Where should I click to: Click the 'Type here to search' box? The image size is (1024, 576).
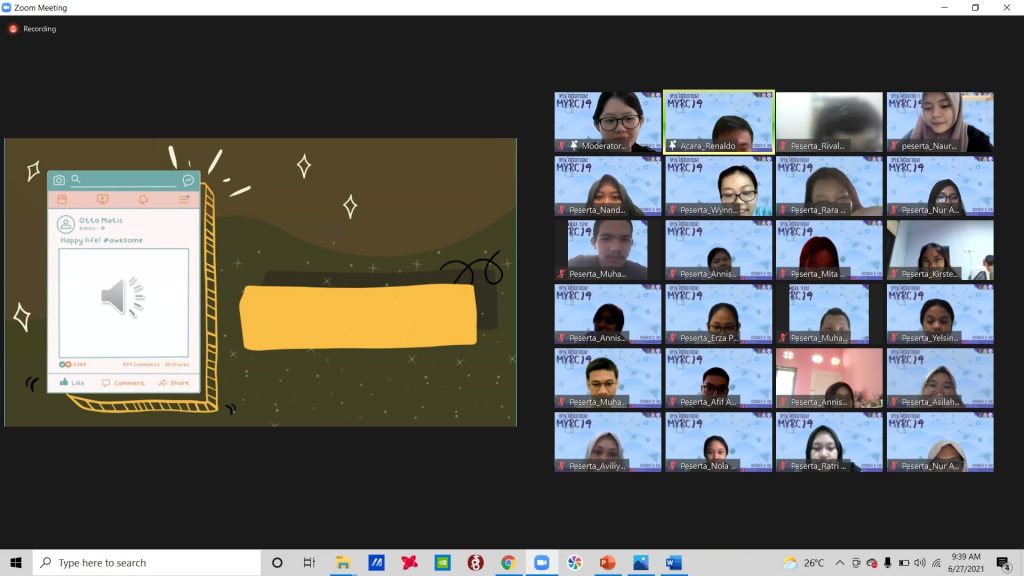[x=146, y=562]
